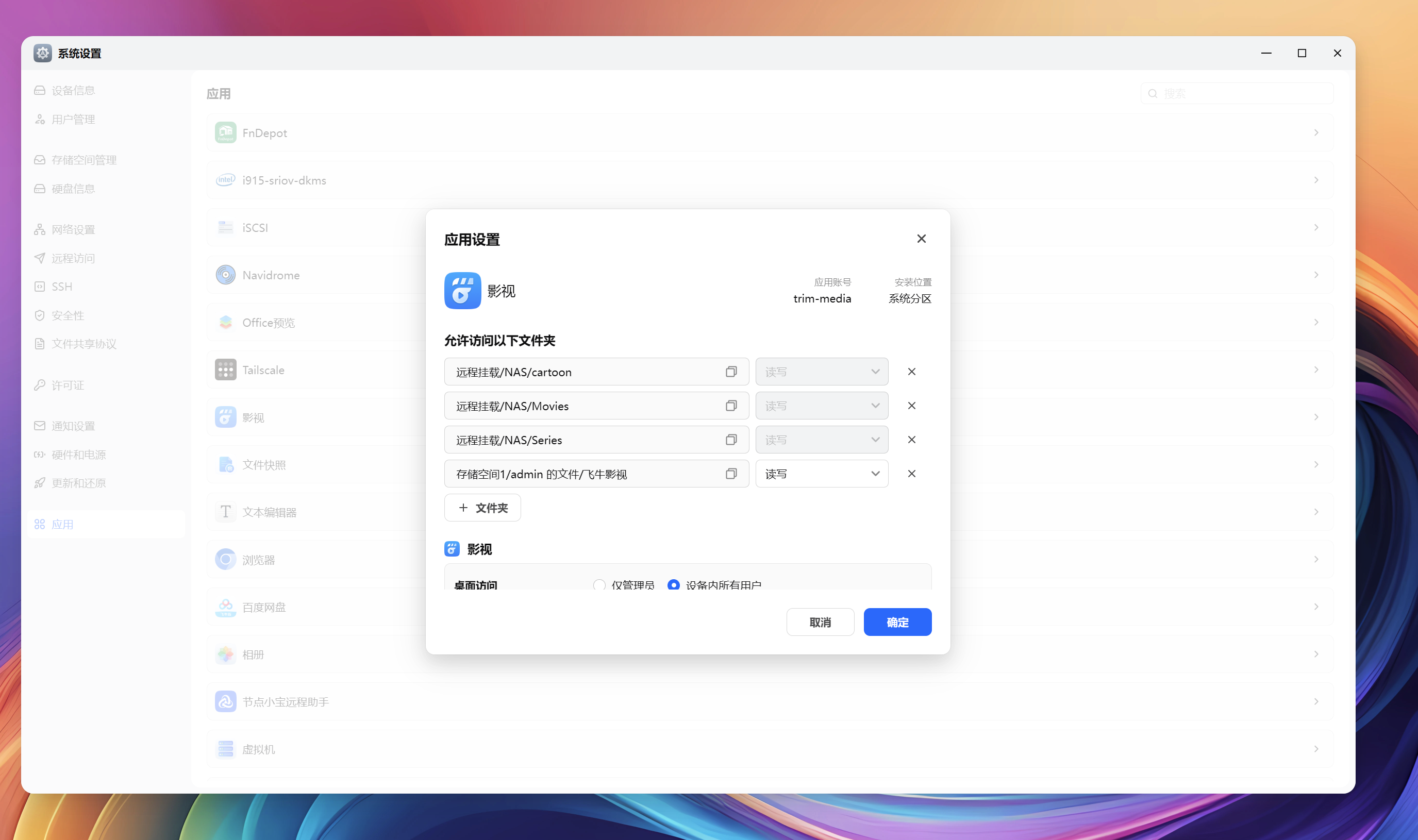This screenshot has height=840, width=1418.
Task: Select 设备内所有用户 radio option
Action: pos(674,585)
